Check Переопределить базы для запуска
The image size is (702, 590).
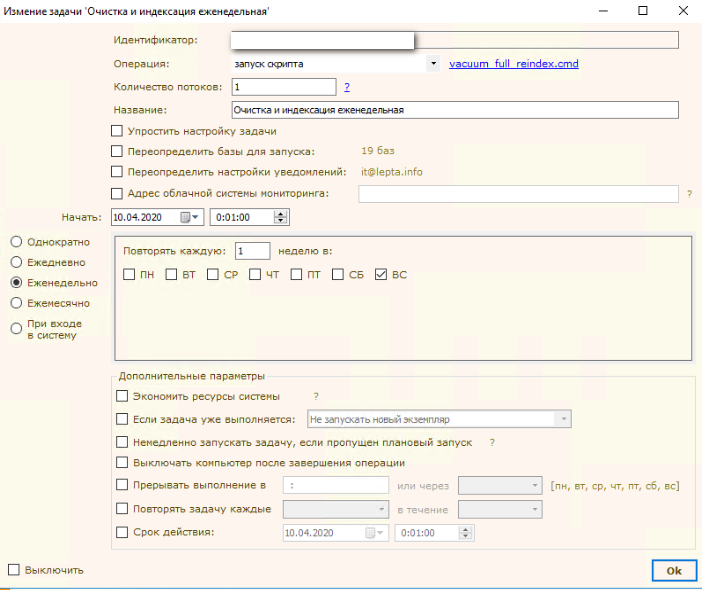(x=117, y=151)
